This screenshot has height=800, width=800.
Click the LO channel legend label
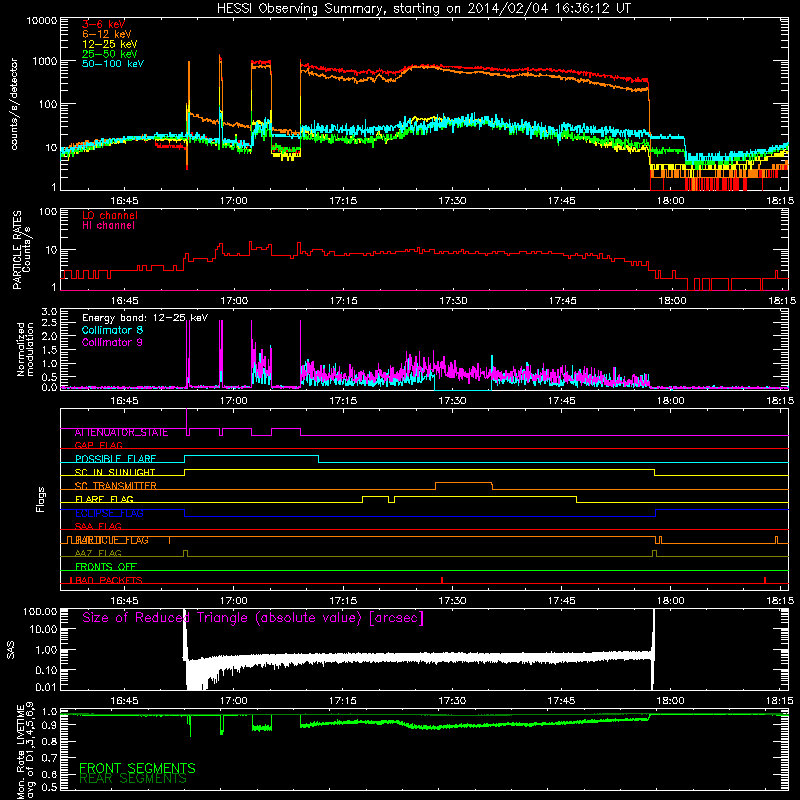click(x=110, y=215)
